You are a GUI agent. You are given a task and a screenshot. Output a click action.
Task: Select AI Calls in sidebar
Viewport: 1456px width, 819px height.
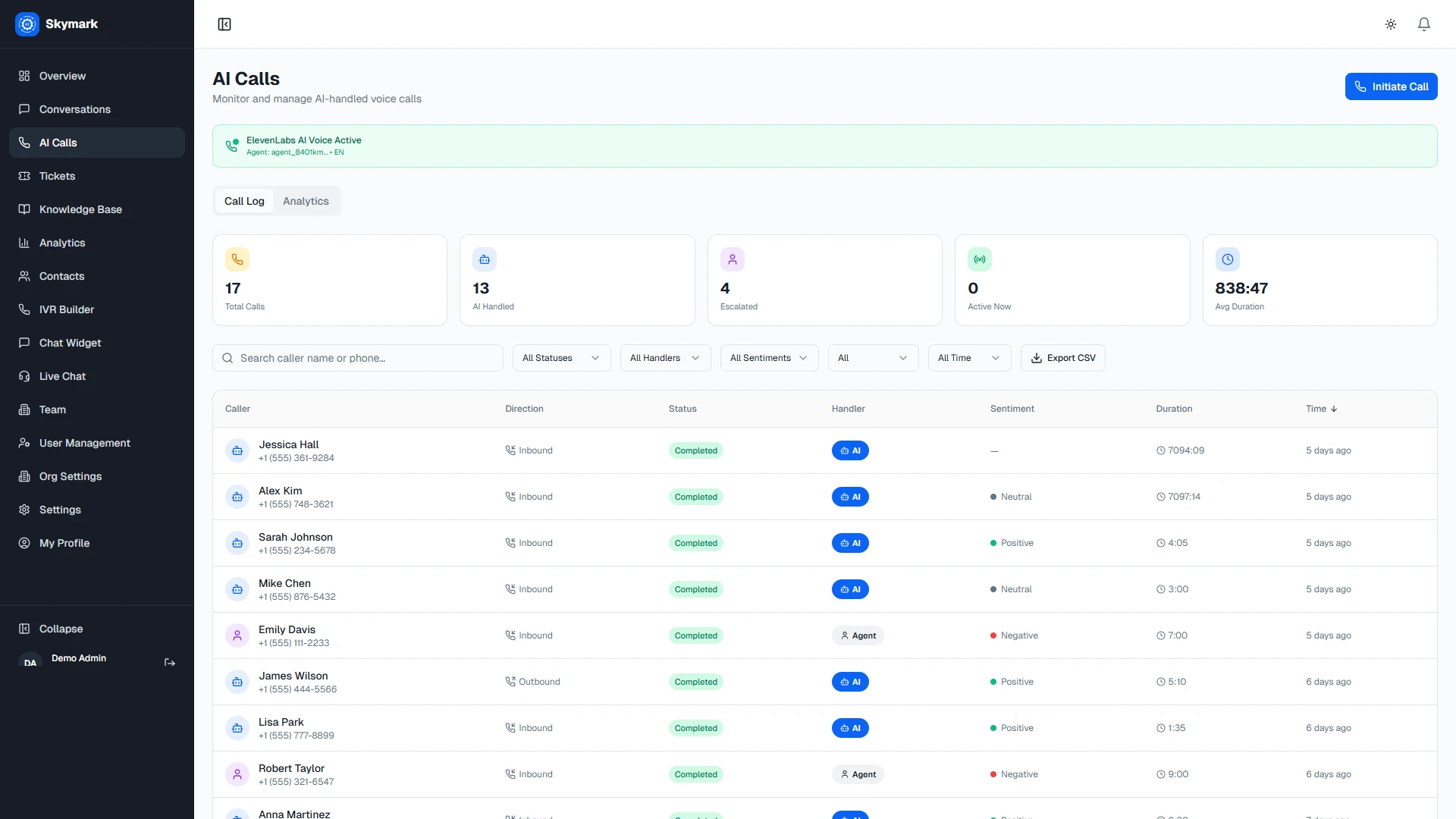pos(97,143)
